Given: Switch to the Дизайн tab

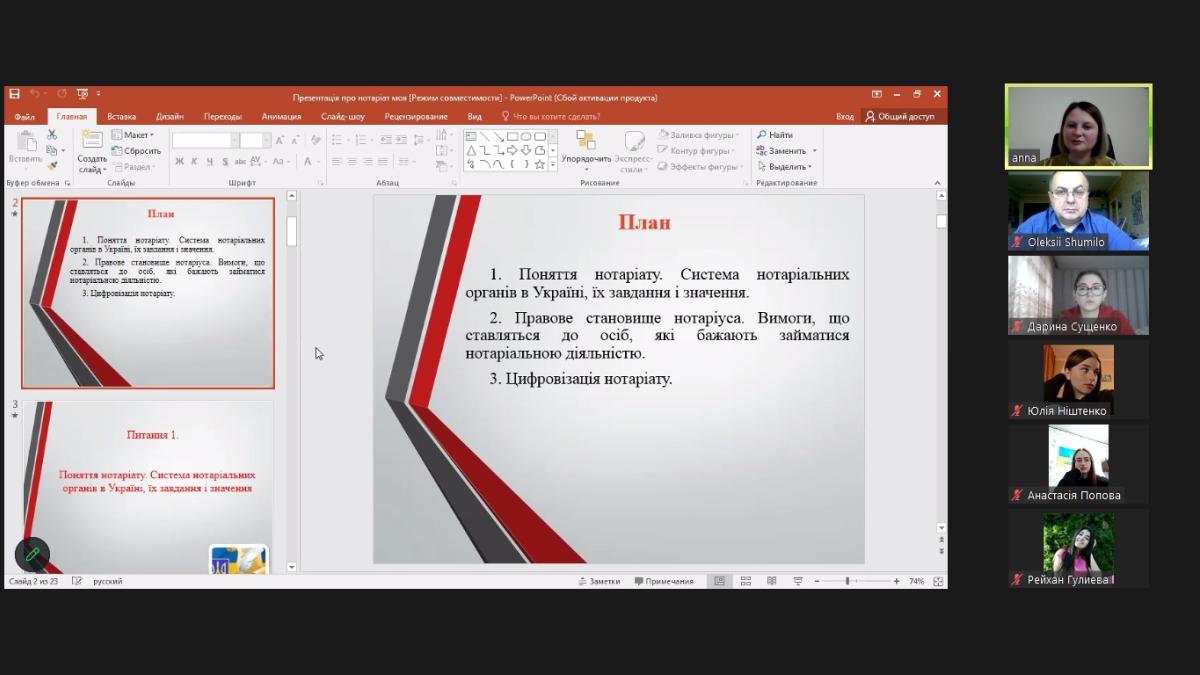Looking at the screenshot, I should pyautogui.click(x=169, y=116).
